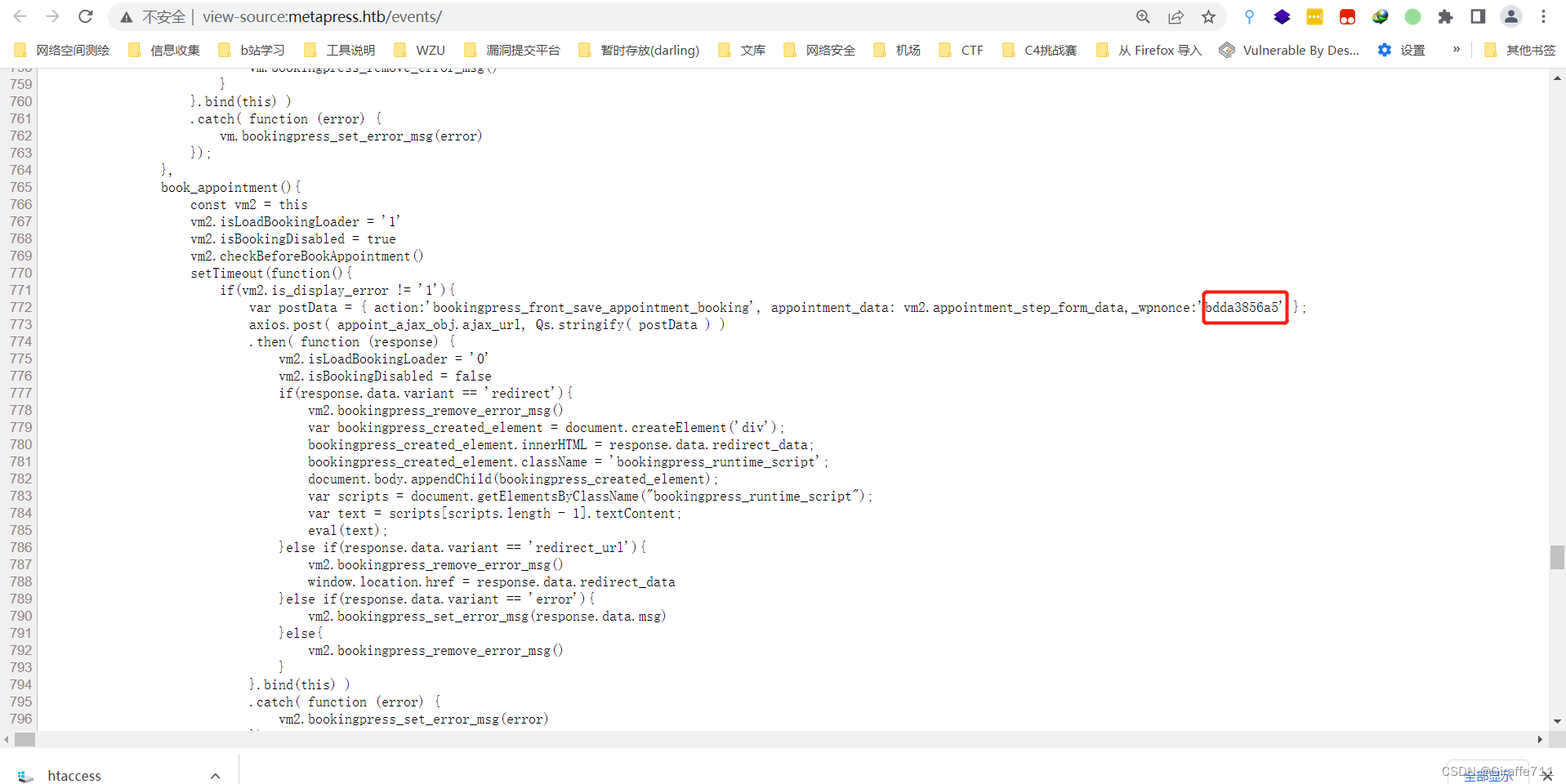The image size is (1566, 784).
Task: Toggle the dark sidebar panel icon
Action: [1477, 16]
